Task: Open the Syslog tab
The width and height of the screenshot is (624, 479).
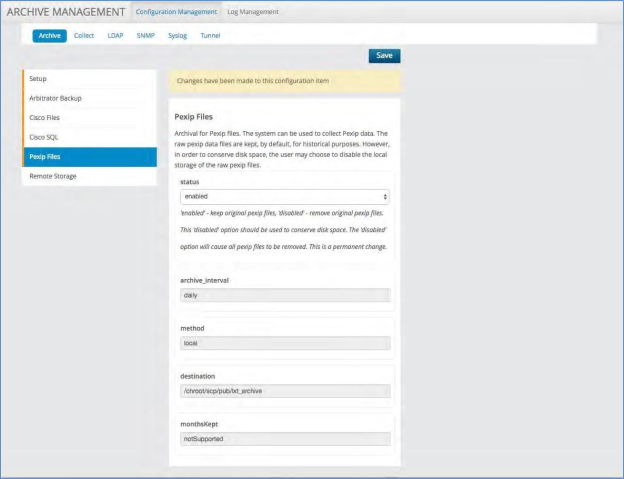Action: (x=177, y=36)
